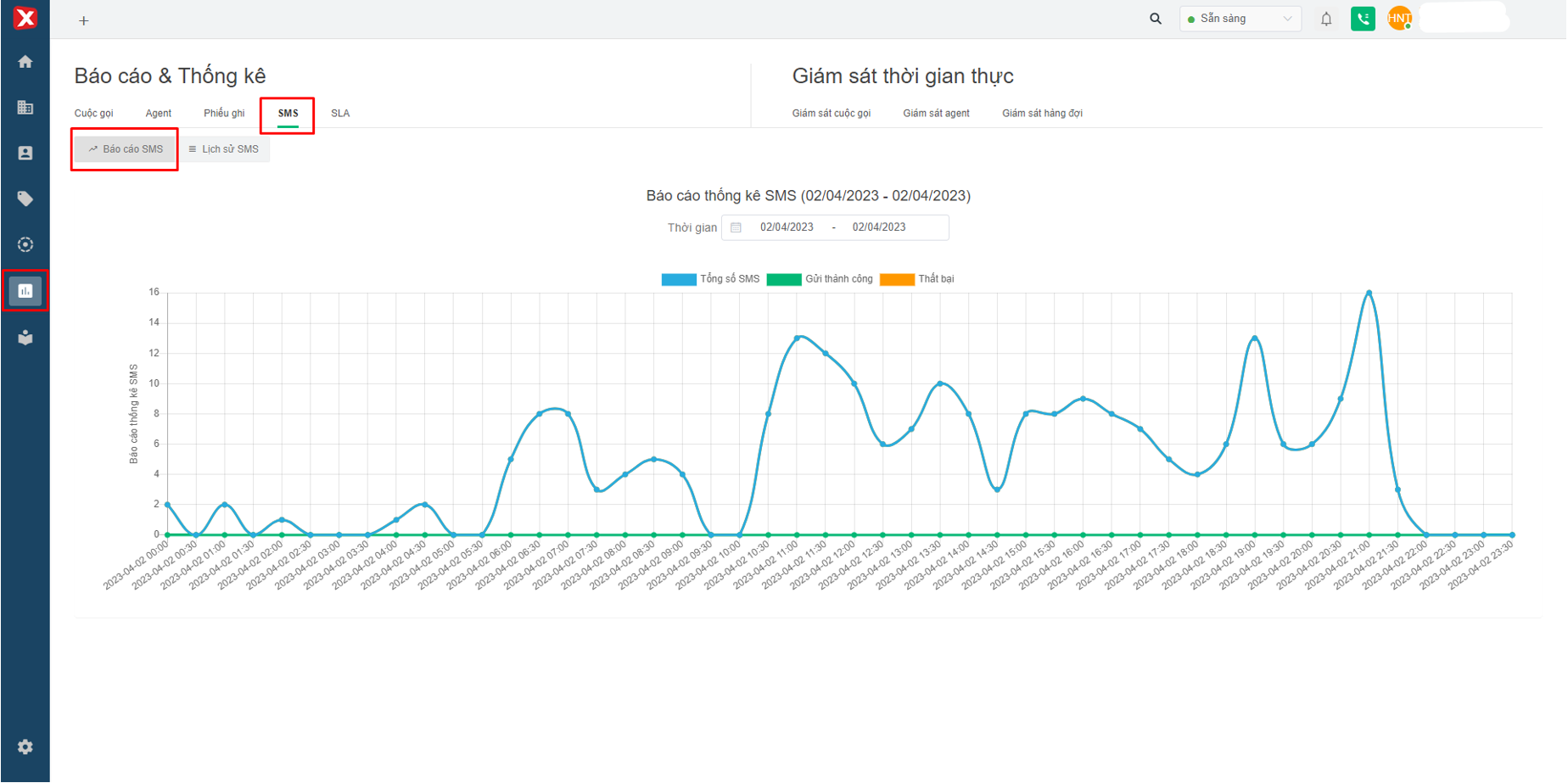Open the HN user avatar menu
Image resolution: width=1568 pixels, height=783 pixels.
pos(1399,19)
